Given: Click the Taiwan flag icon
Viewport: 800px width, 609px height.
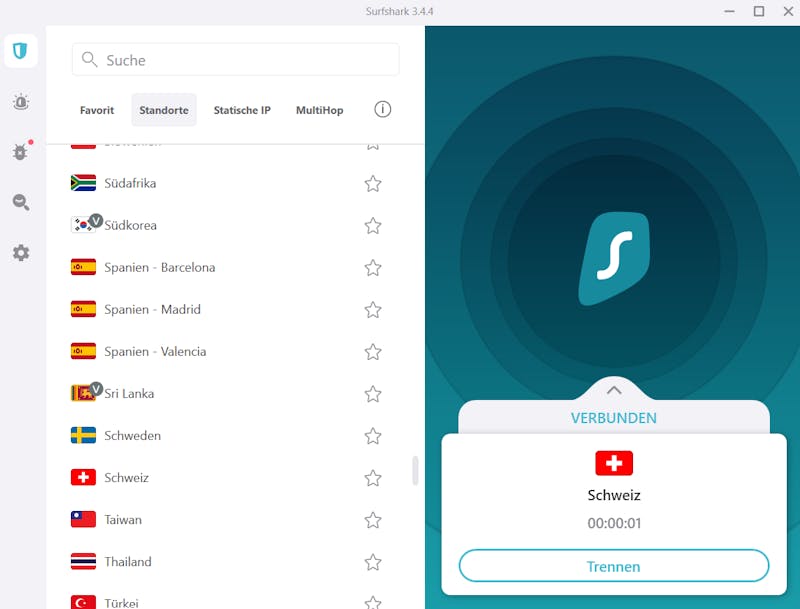Looking at the screenshot, I should pos(83,520).
